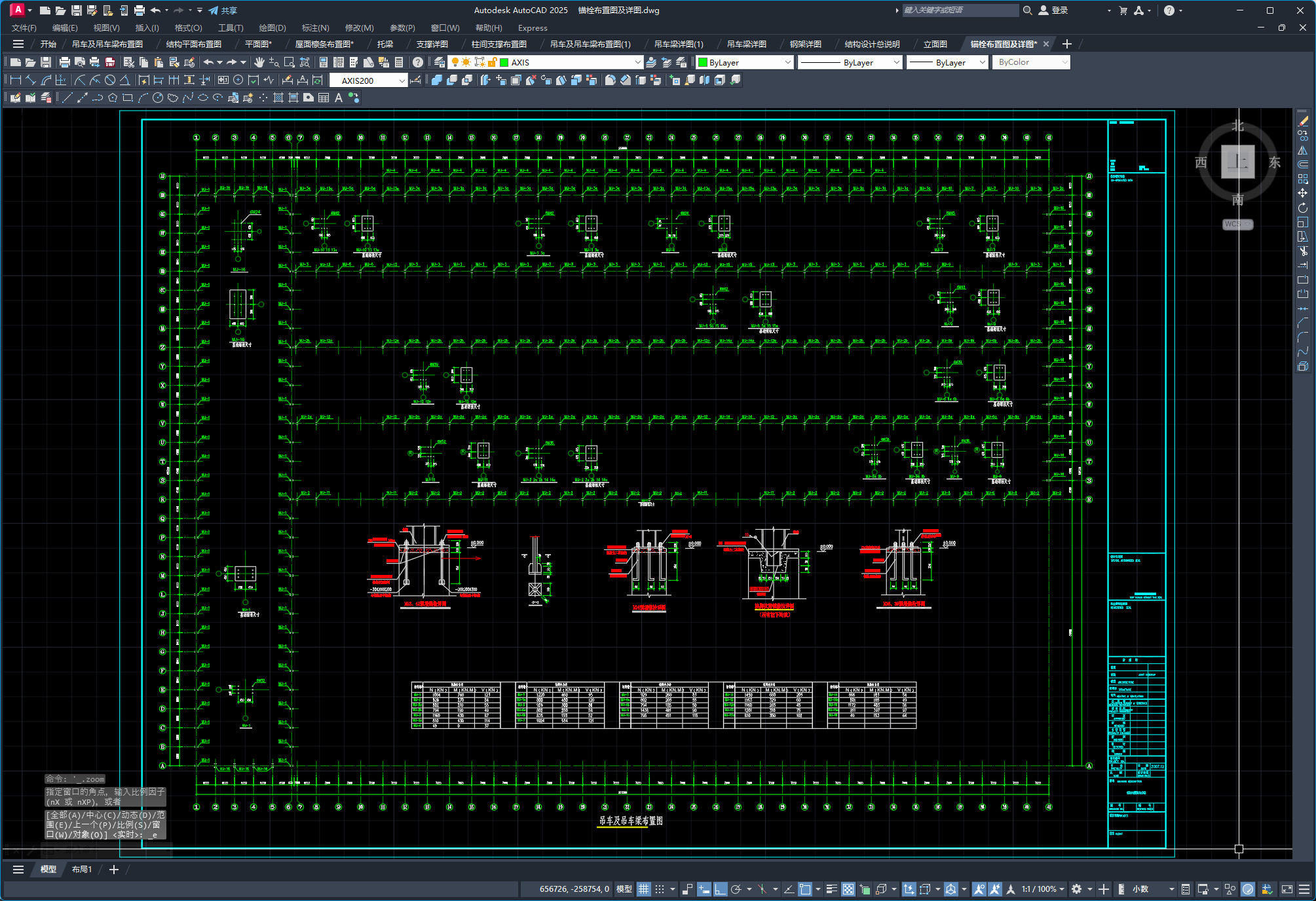Select the Linear dimension tool
1316x901 pixels.
(16, 80)
